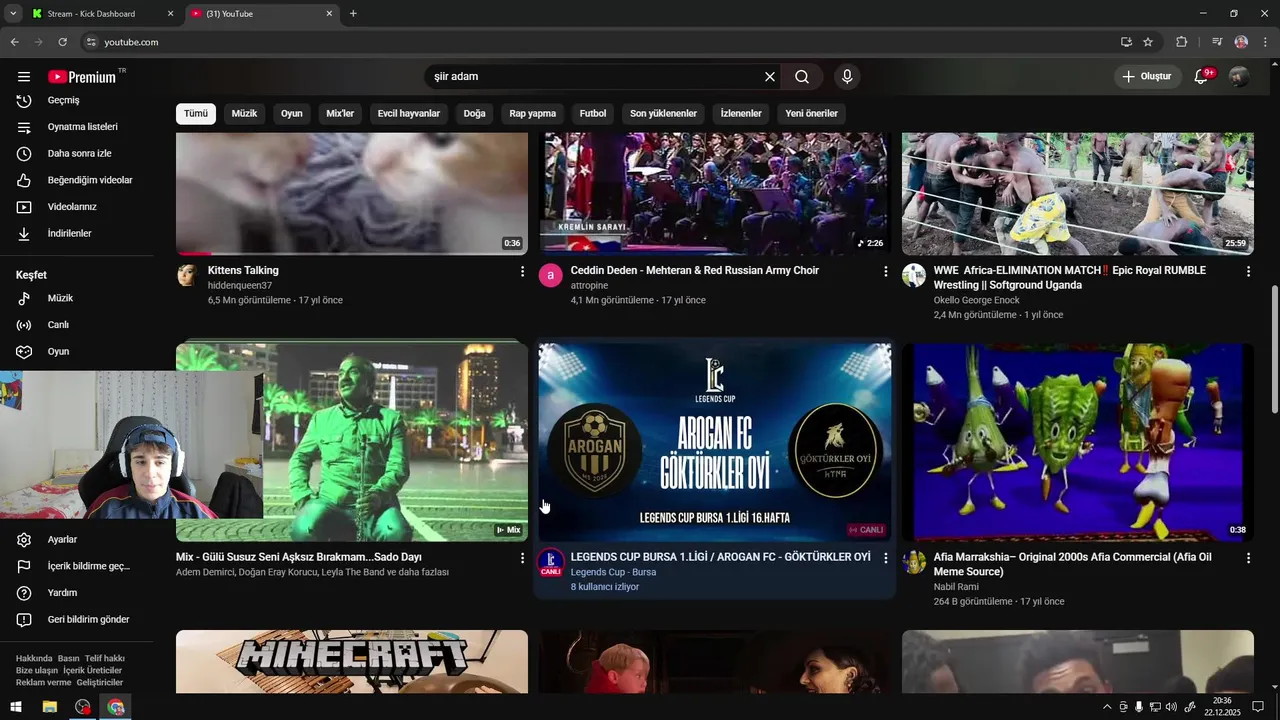Open Windows Start menu
This screenshot has height=720, width=1280.
[16, 707]
